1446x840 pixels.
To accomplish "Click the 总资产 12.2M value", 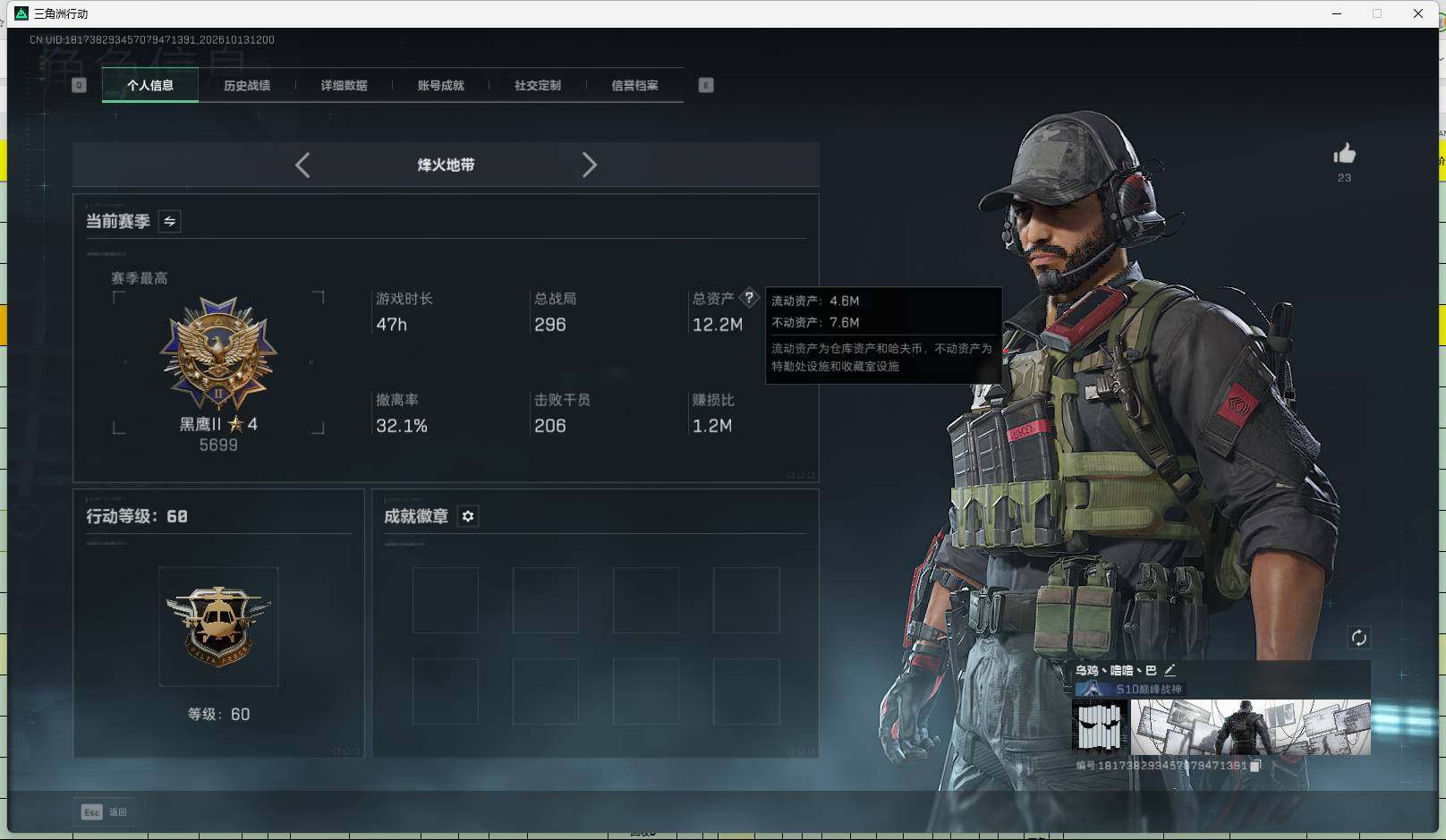I will (x=718, y=325).
